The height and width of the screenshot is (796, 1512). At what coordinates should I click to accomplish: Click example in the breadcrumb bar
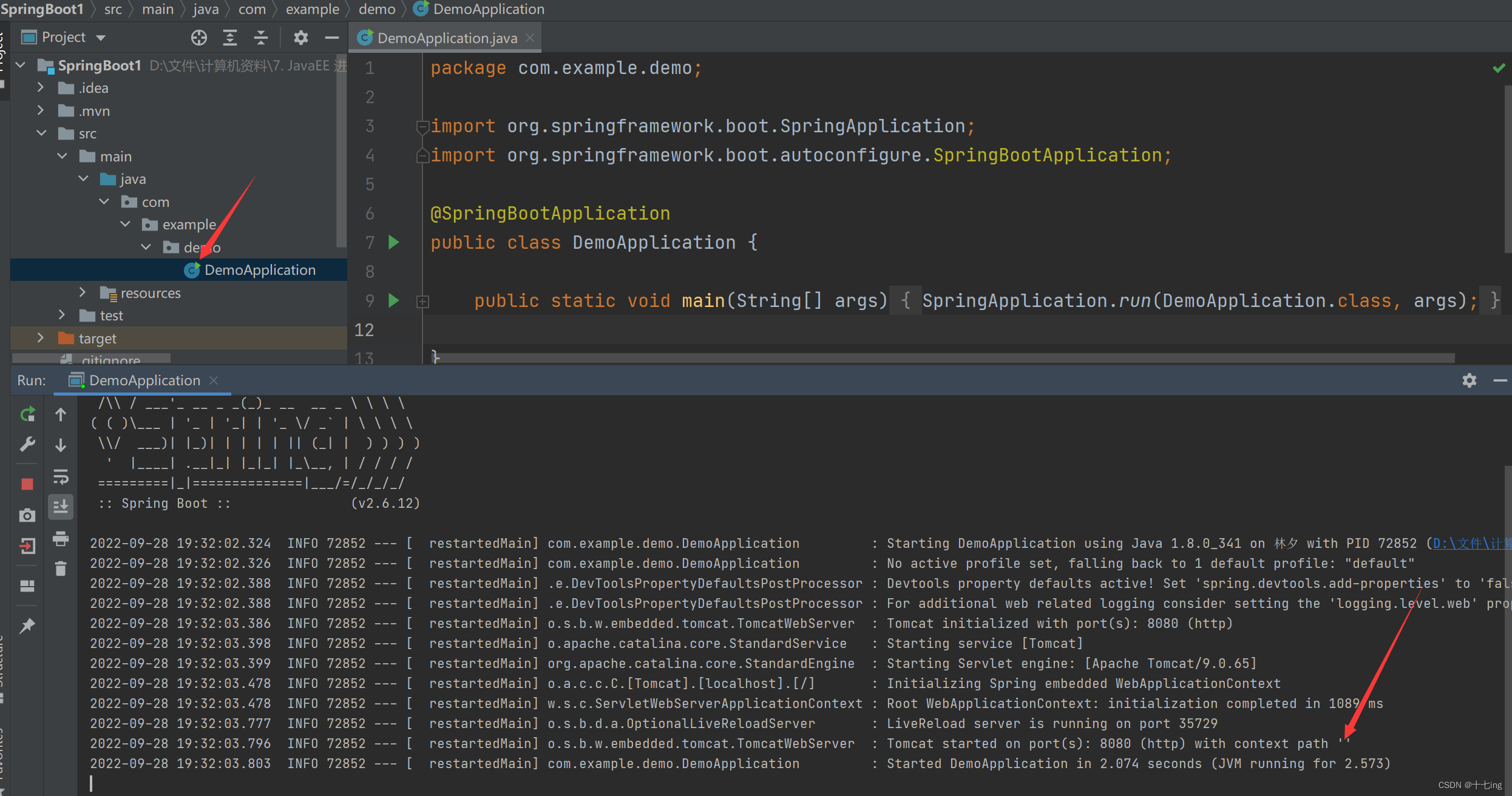tap(312, 9)
